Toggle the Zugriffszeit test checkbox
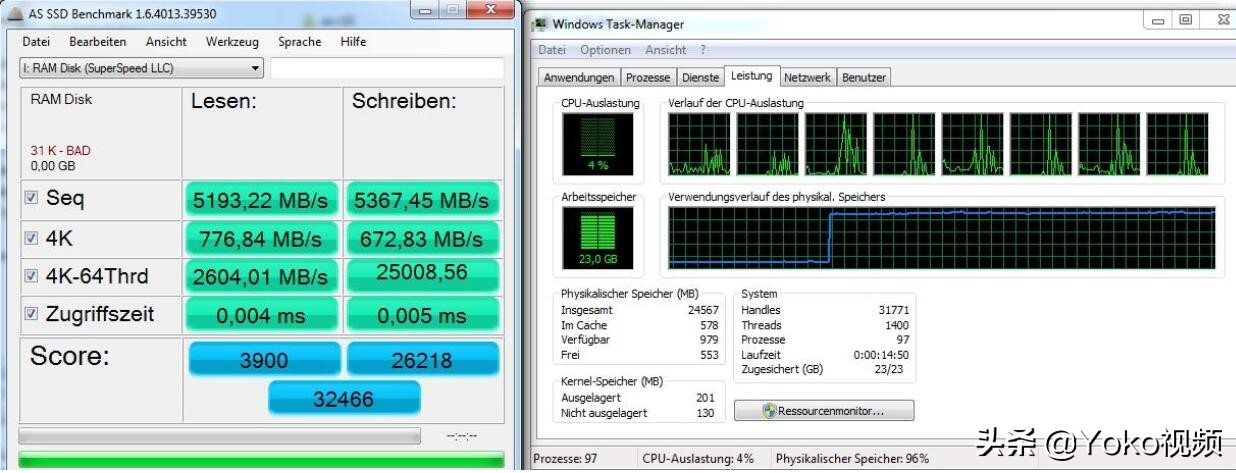The height and width of the screenshot is (473, 1236). pos(31,314)
